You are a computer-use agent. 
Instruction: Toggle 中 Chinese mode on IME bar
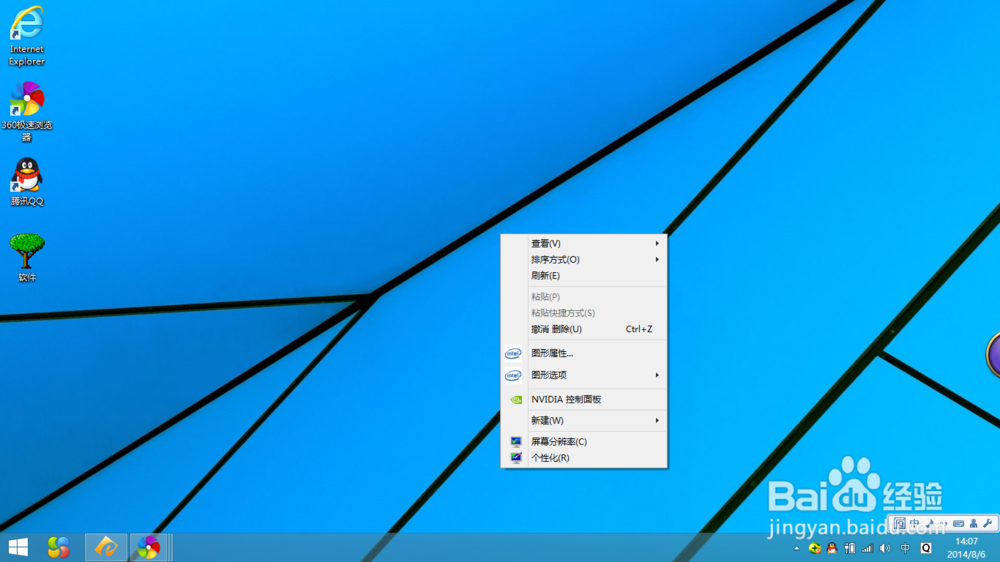coord(915,523)
